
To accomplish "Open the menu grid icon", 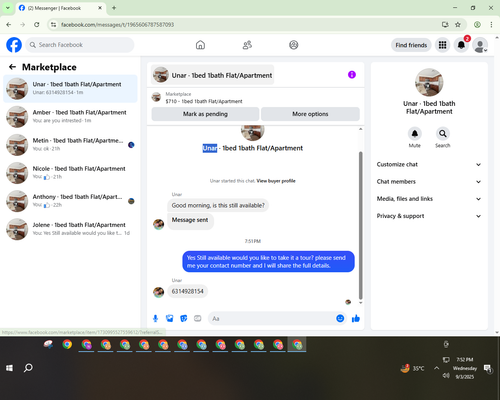I will 442,45.
